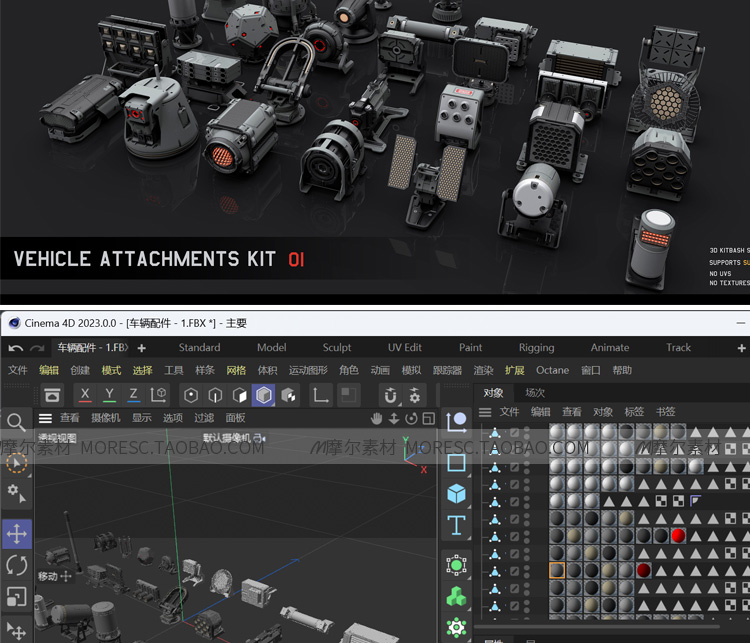Select the Move tool in left toolbar
The width and height of the screenshot is (750, 643).
[x=17, y=533]
